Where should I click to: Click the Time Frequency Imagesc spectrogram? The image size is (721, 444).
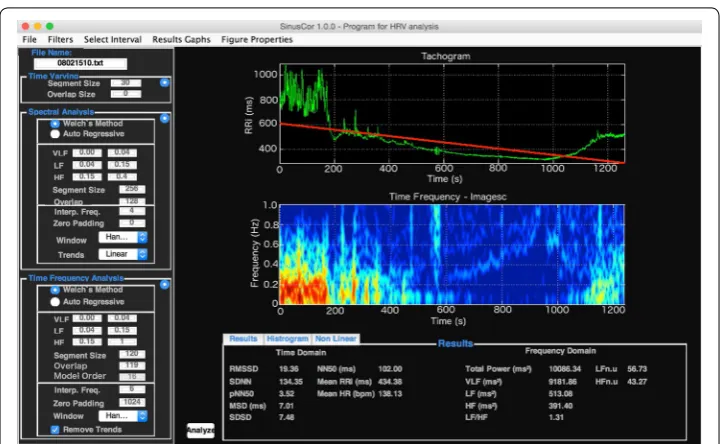[452, 254]
